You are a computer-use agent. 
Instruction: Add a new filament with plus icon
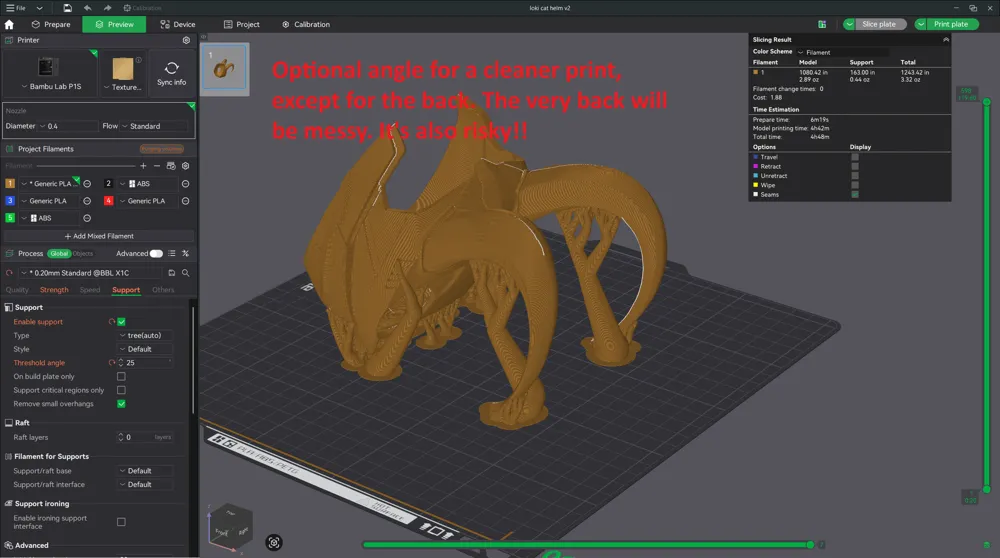pyautogui.click(x=143, y=166)
